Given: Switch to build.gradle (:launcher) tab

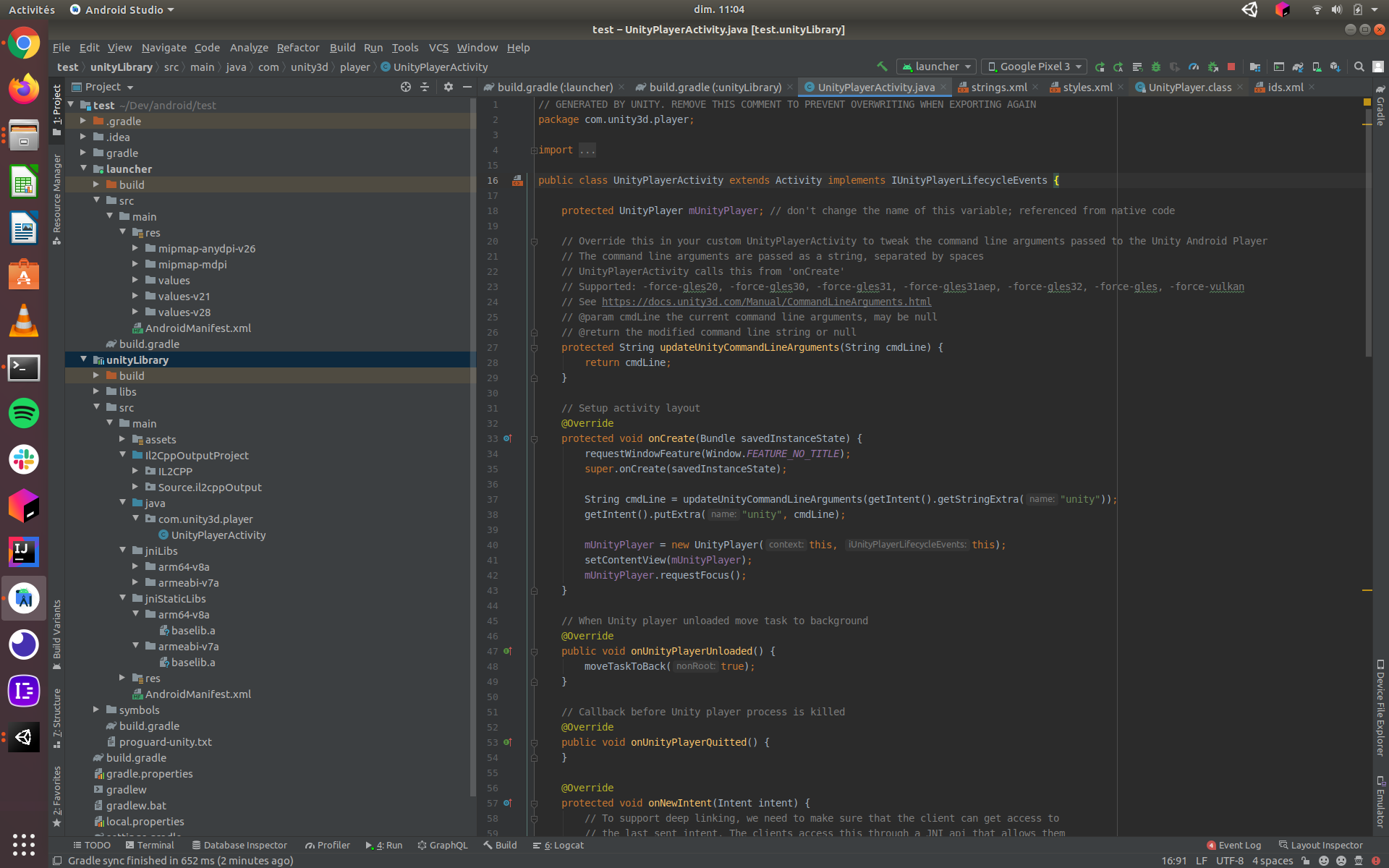Looking at the screenshot, I should 555,87.
